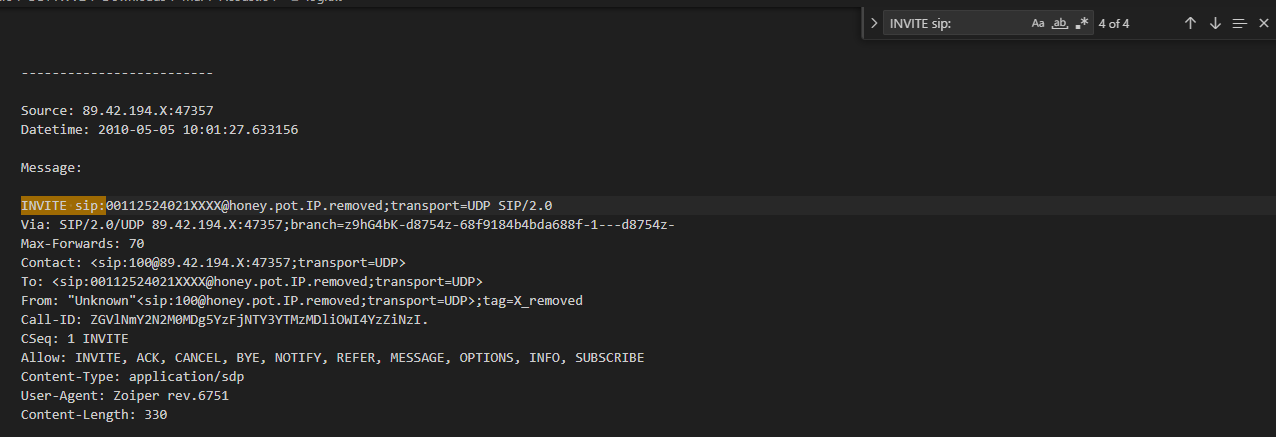Place cursor on "Content-Type: application/sdp" line

(x=132, y=376)
